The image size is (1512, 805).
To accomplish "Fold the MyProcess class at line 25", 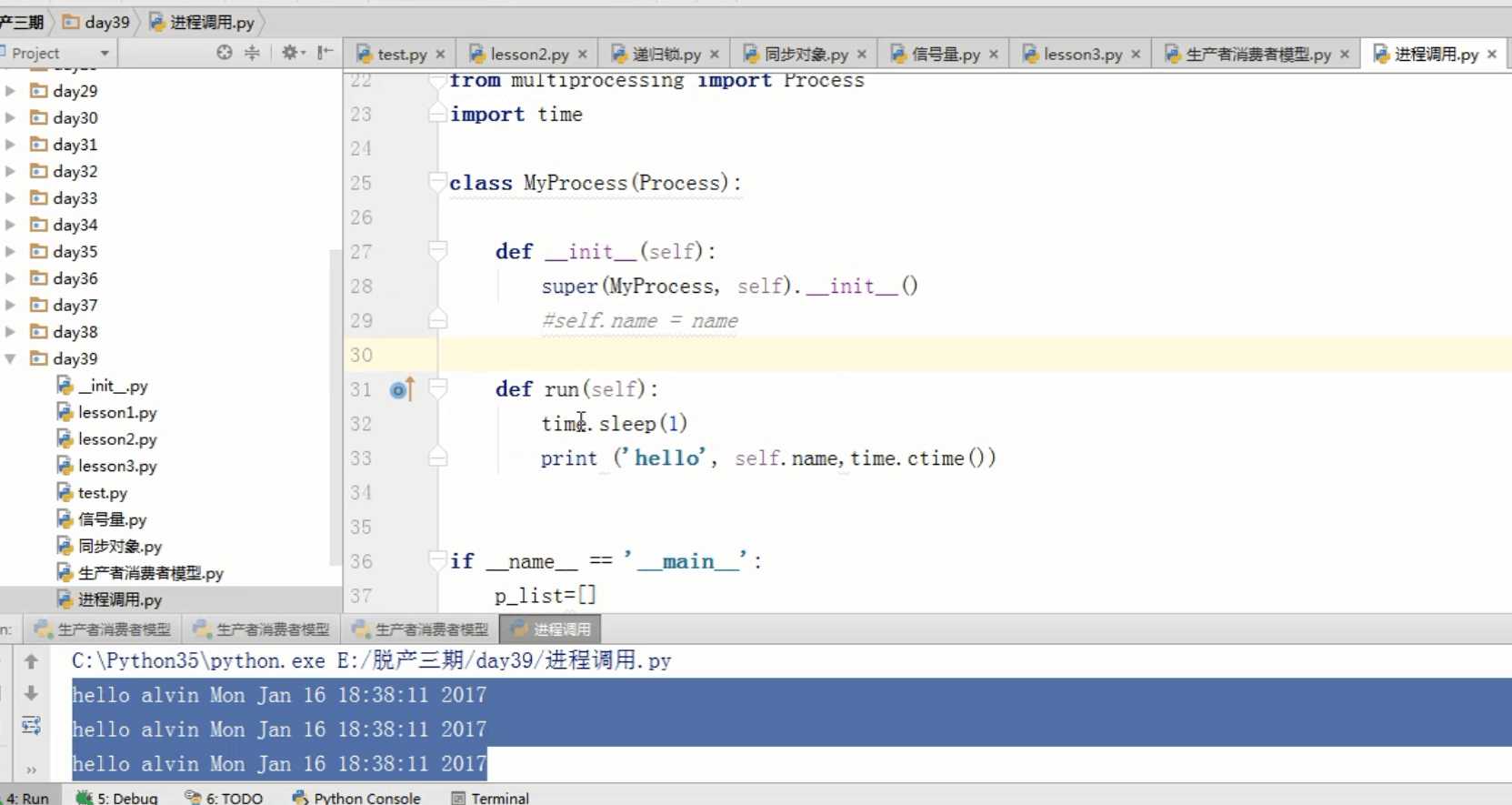I will point(437,182).
